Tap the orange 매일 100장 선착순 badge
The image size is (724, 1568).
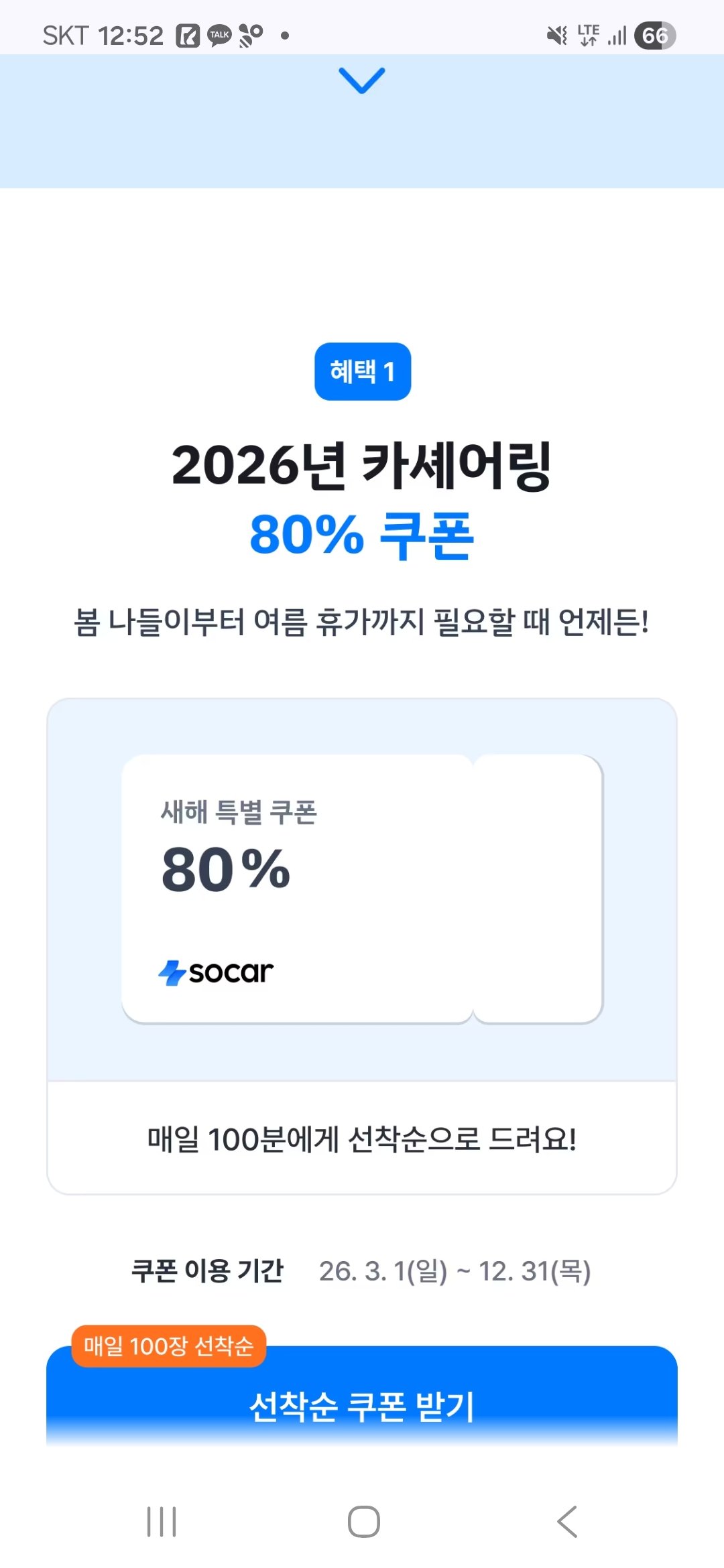click(168, 1346)
